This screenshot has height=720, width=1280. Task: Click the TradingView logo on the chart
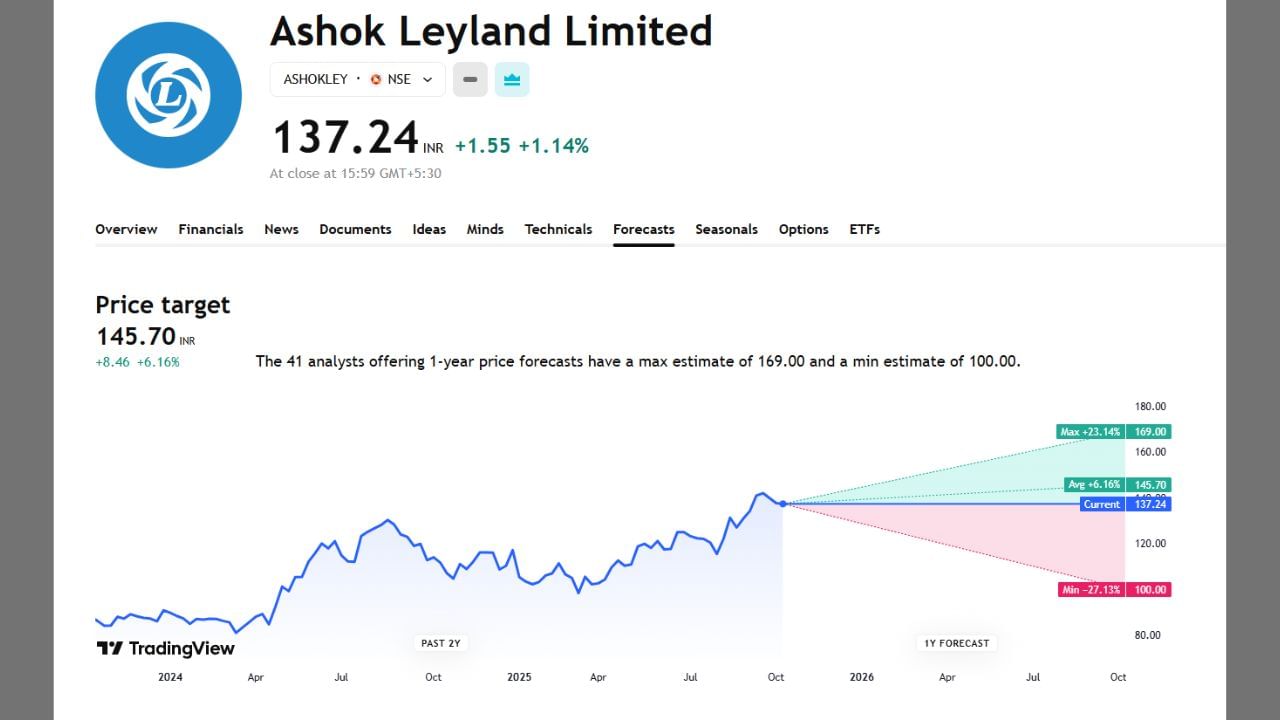coord(163,647)
